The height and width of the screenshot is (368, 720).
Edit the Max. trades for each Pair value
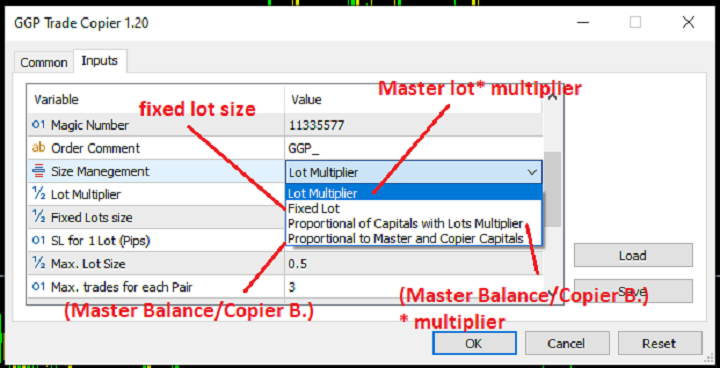click(413, 287)
